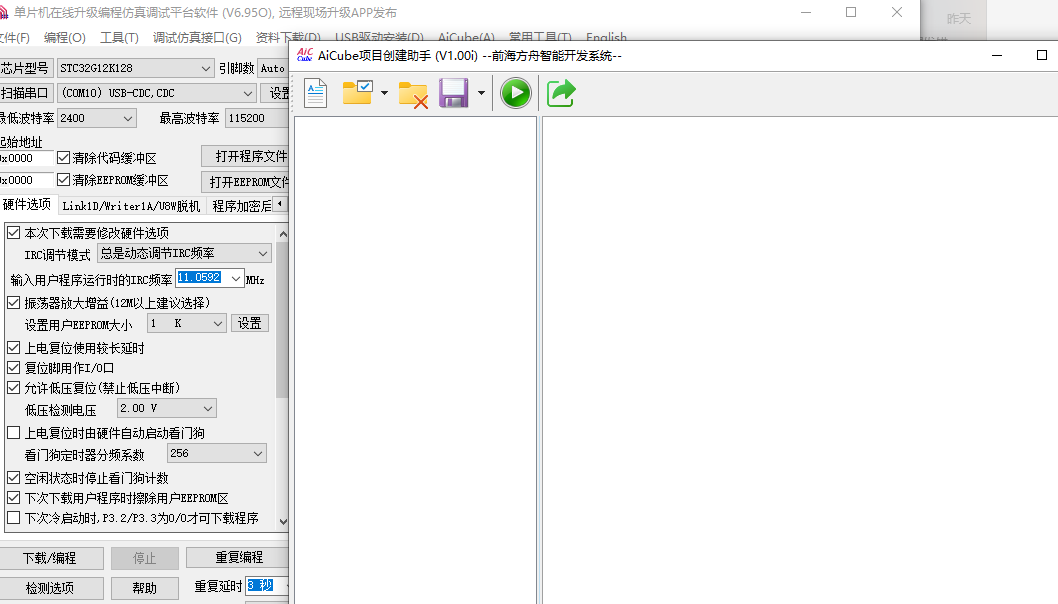1058x604 pixels.
Task: Click 设置 button beside EEPROM size
Action: click(250, 323)
